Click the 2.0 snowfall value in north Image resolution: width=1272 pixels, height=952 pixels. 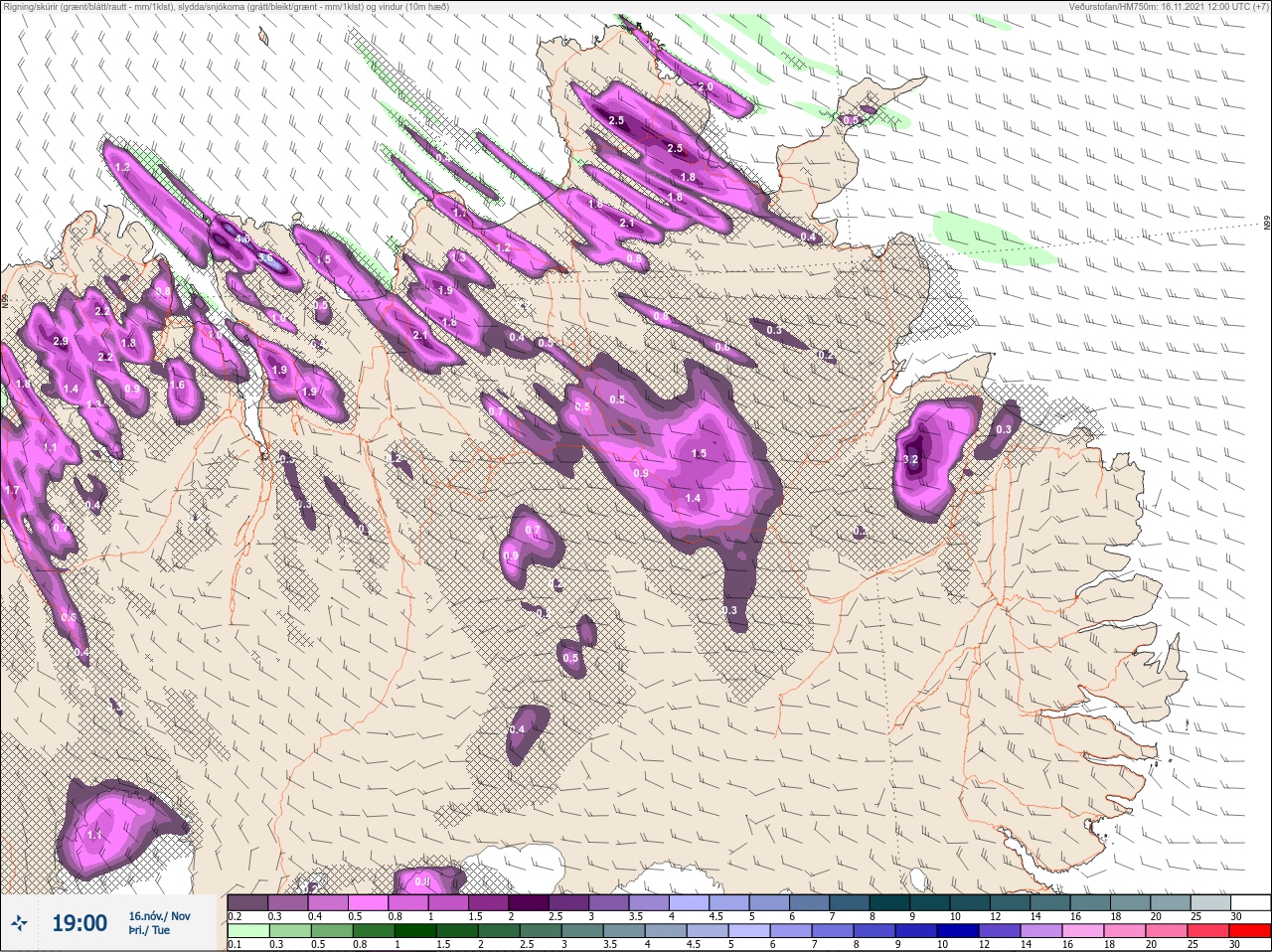coord(706,87)
